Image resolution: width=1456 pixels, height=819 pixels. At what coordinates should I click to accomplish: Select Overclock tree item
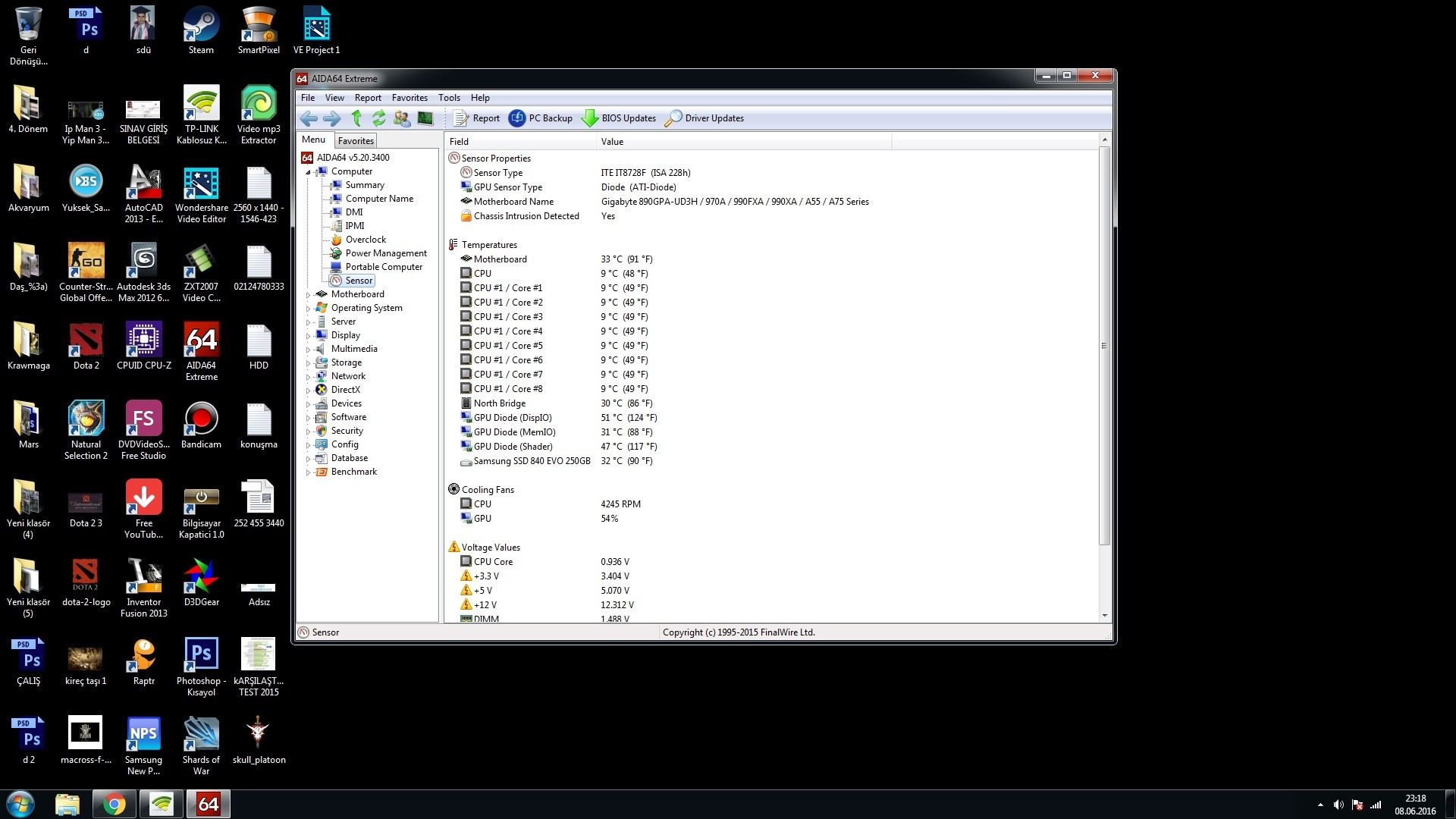[x=366, y=240]
